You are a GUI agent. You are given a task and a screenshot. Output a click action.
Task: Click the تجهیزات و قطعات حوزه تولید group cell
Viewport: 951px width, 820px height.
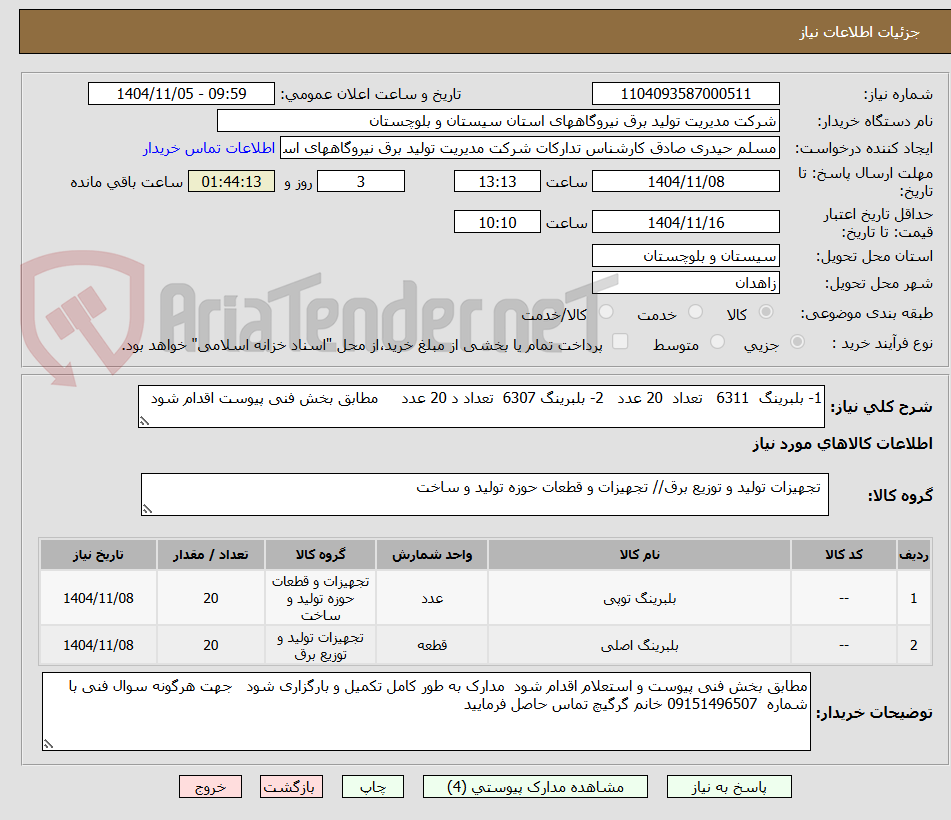click(320, 598)
